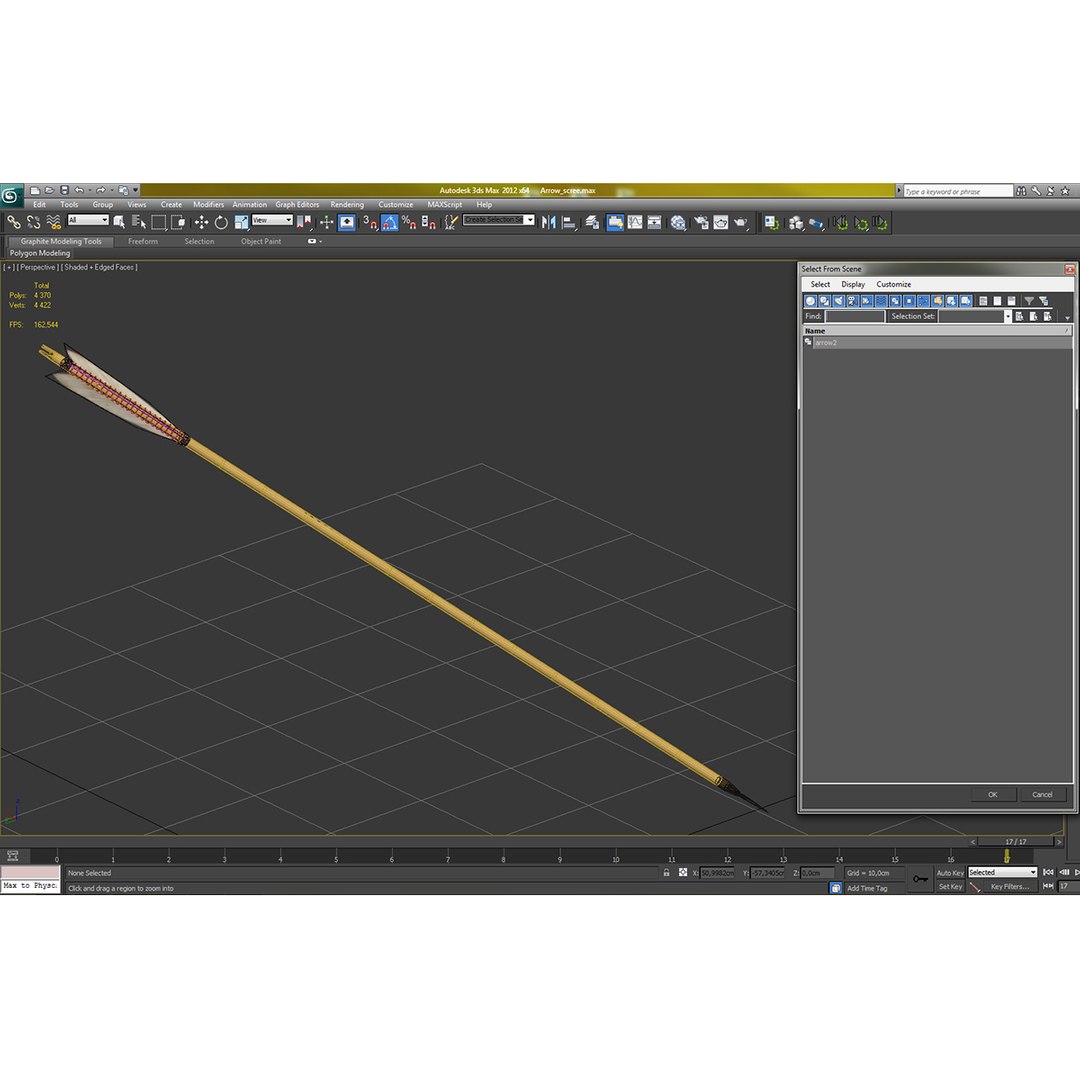Activate the Select and Rotate tool
Viewport: 1080px width, 1080px height.
(x=221, y=222)
